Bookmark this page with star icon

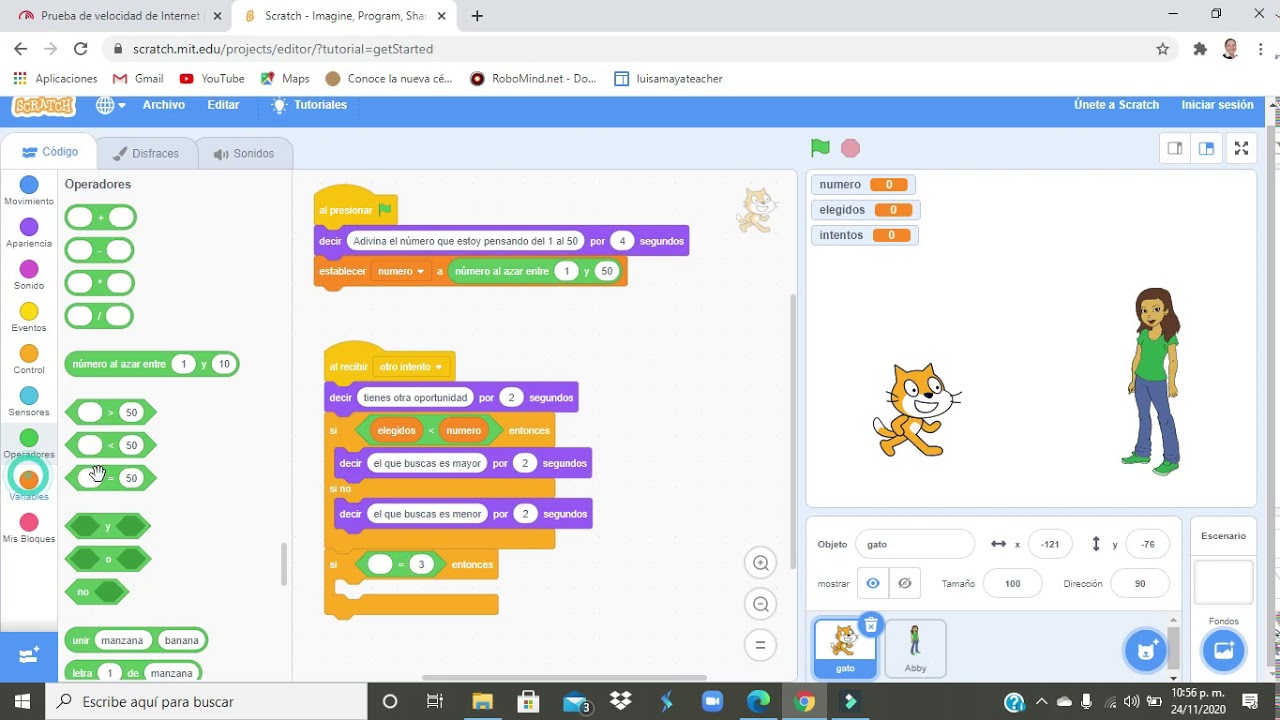tap(1162, 49)
